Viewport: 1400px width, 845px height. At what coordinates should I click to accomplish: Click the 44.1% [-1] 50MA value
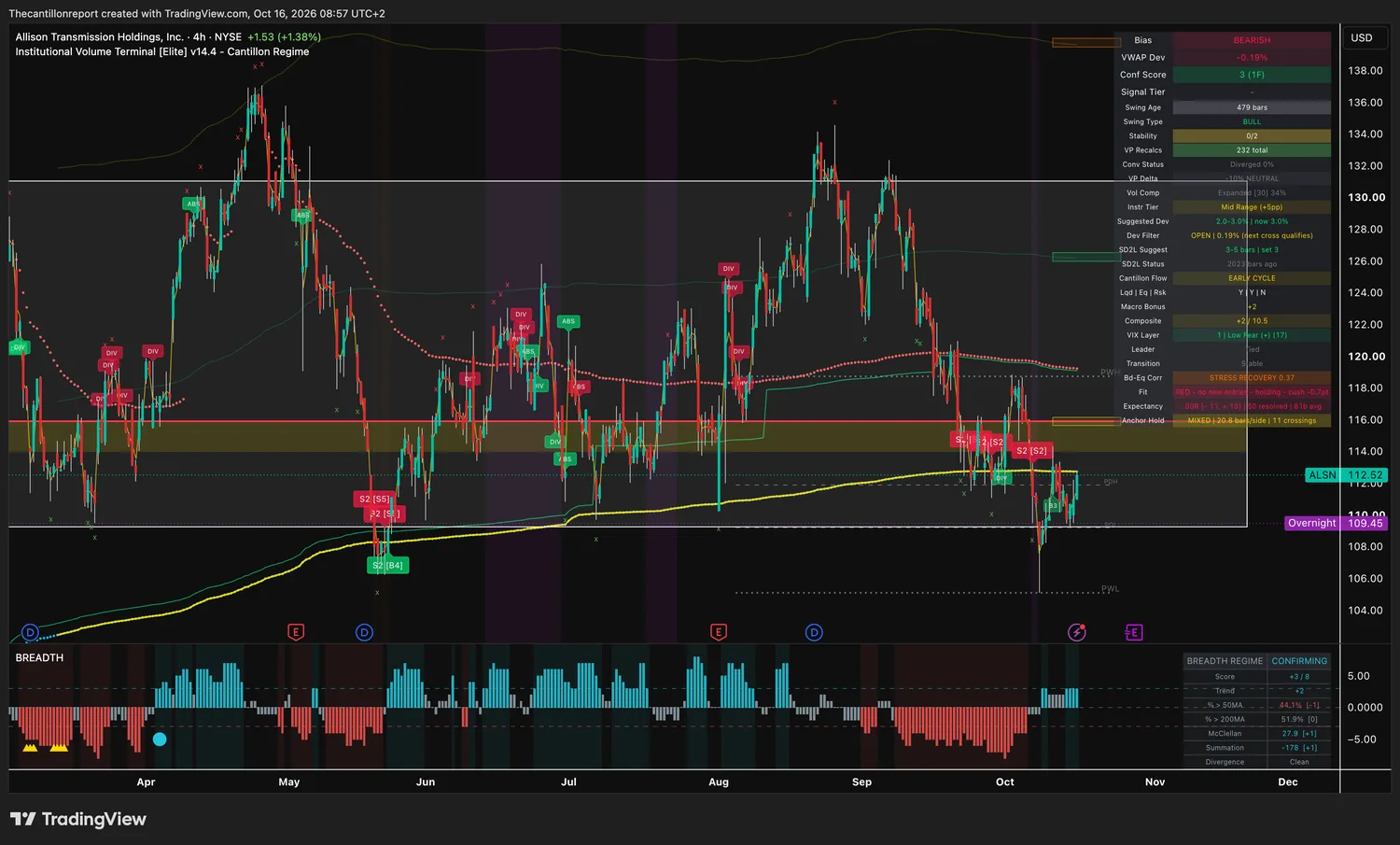point(1299,705)
